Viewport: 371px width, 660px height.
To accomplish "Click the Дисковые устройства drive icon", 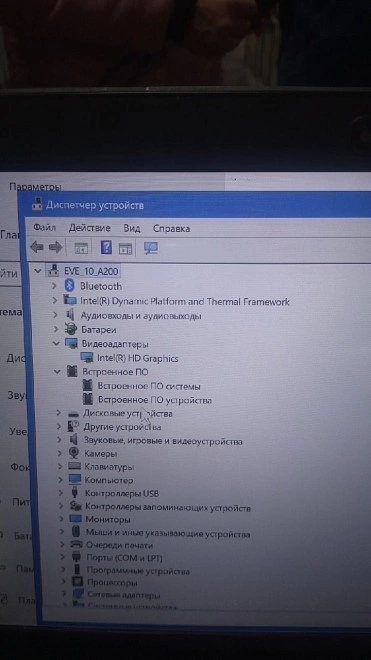I will point(73,414).
